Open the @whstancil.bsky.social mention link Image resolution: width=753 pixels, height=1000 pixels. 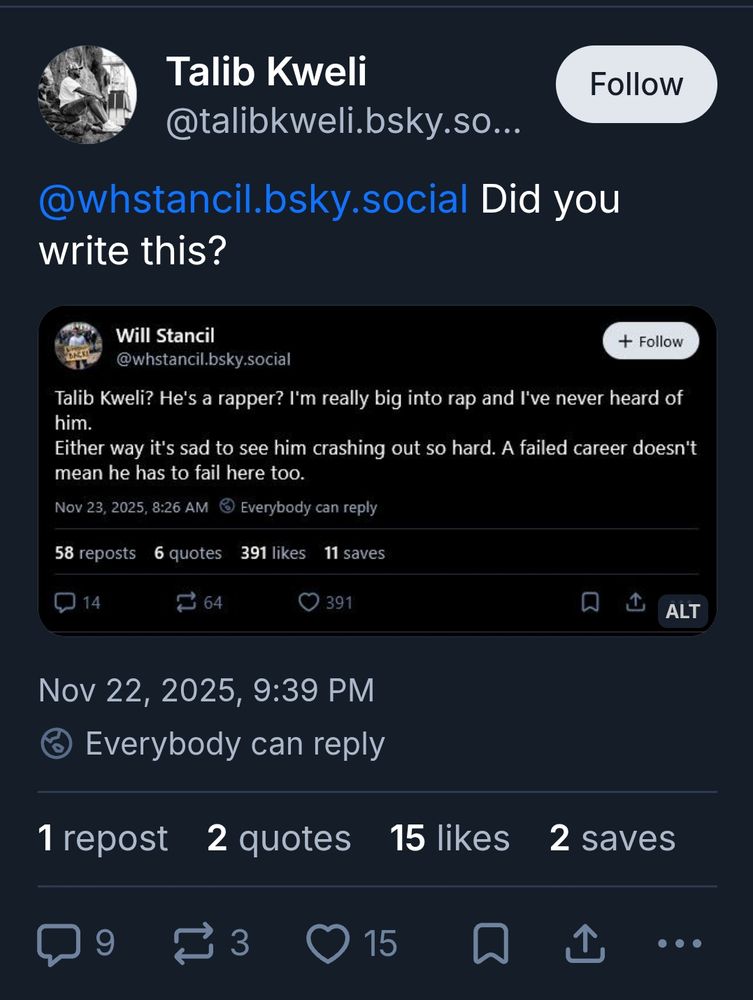click(253, 199)
